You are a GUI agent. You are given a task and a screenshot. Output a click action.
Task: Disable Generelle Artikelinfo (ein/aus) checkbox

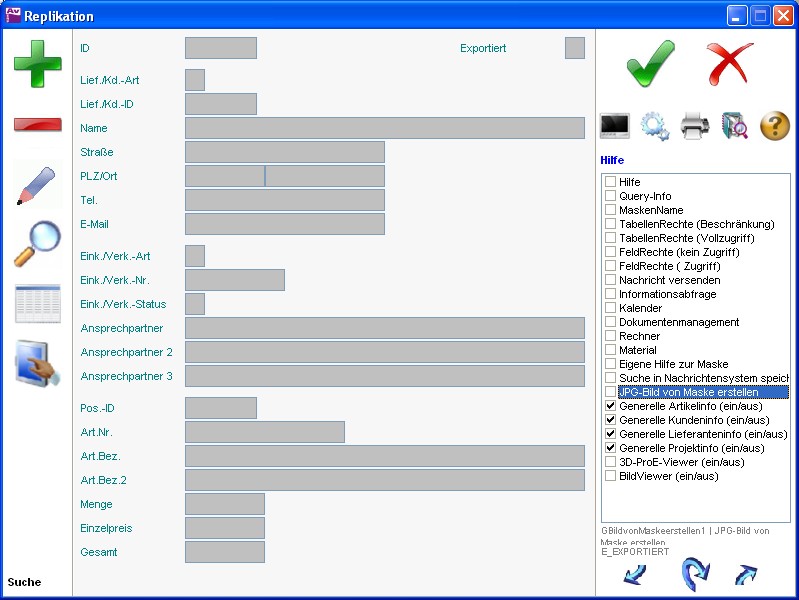tap(610, 407)
